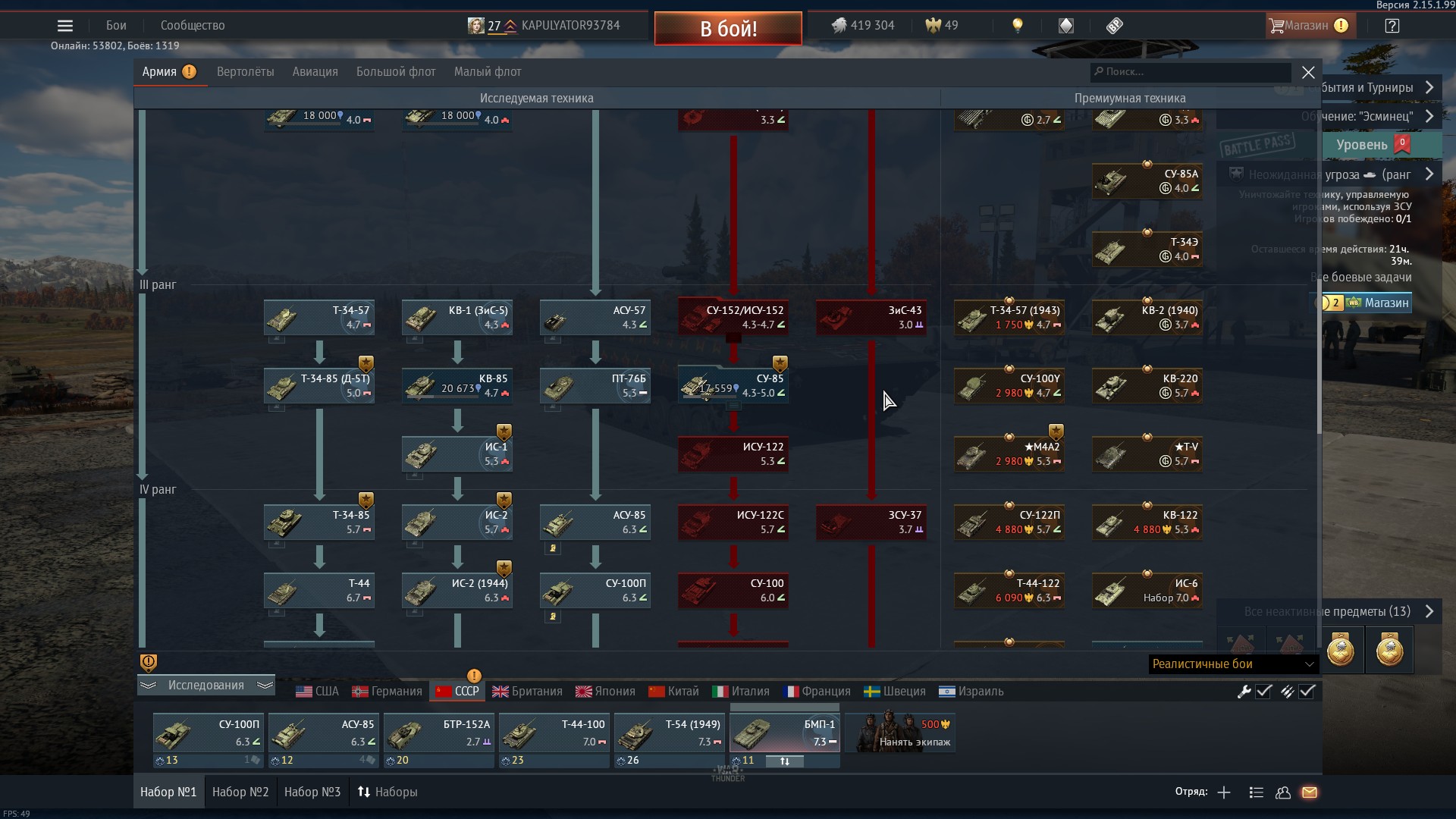Open the Обучение: Эсминец arrow
This screenshot has width=1456, height=819.
tap(1429, 116)
